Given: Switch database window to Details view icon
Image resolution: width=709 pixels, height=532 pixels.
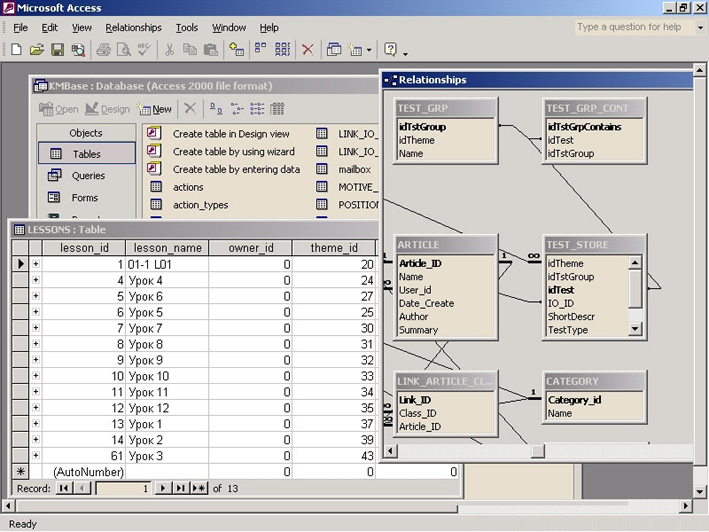Looking at the screenshot, I should pyautogui.click(x=277, y=109).
